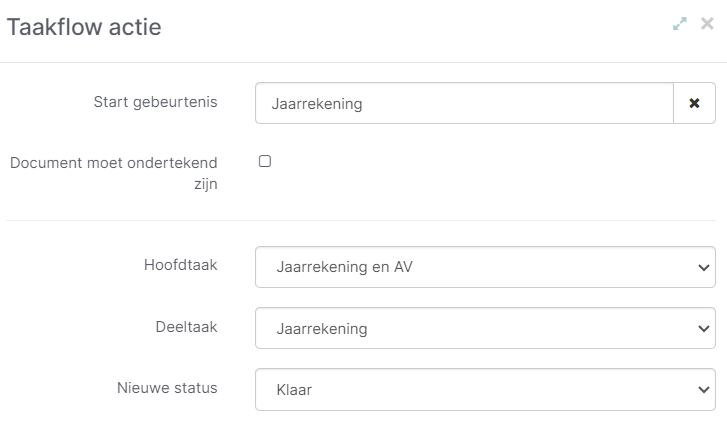The image size is (727, 433).
Task: Click 'Jaarrekening' value in Deeltaak select
Action: (321, 329)
